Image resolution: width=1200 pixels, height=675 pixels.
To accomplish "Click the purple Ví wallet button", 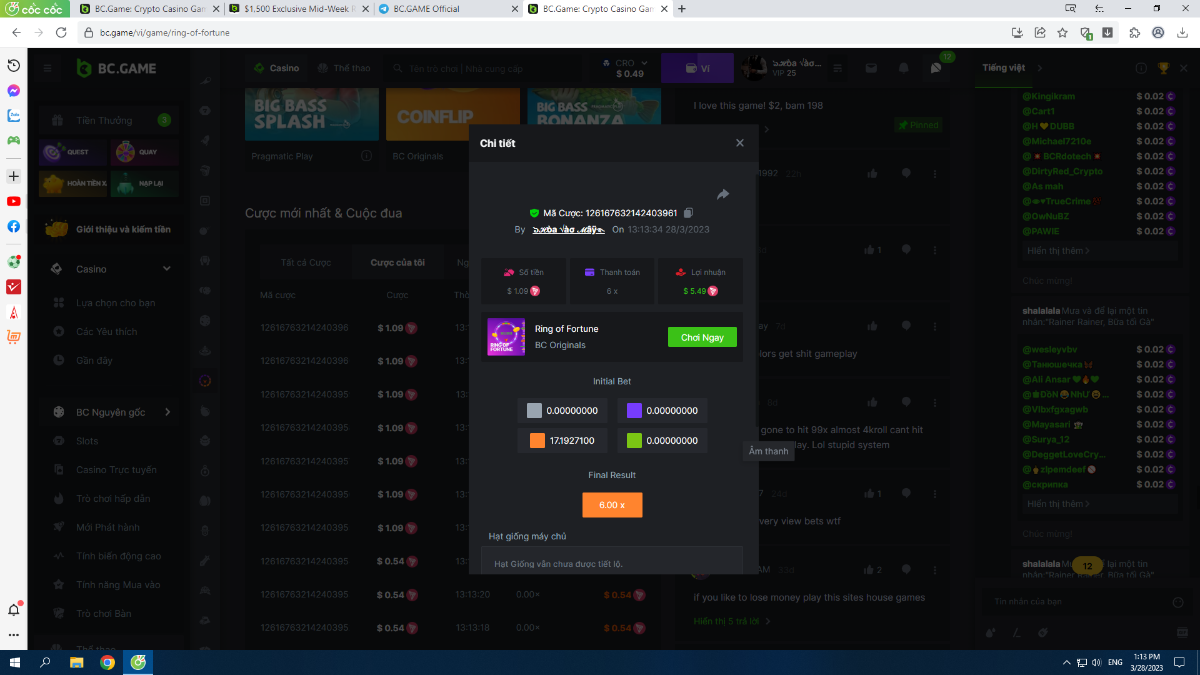I will tap(697, 68).
